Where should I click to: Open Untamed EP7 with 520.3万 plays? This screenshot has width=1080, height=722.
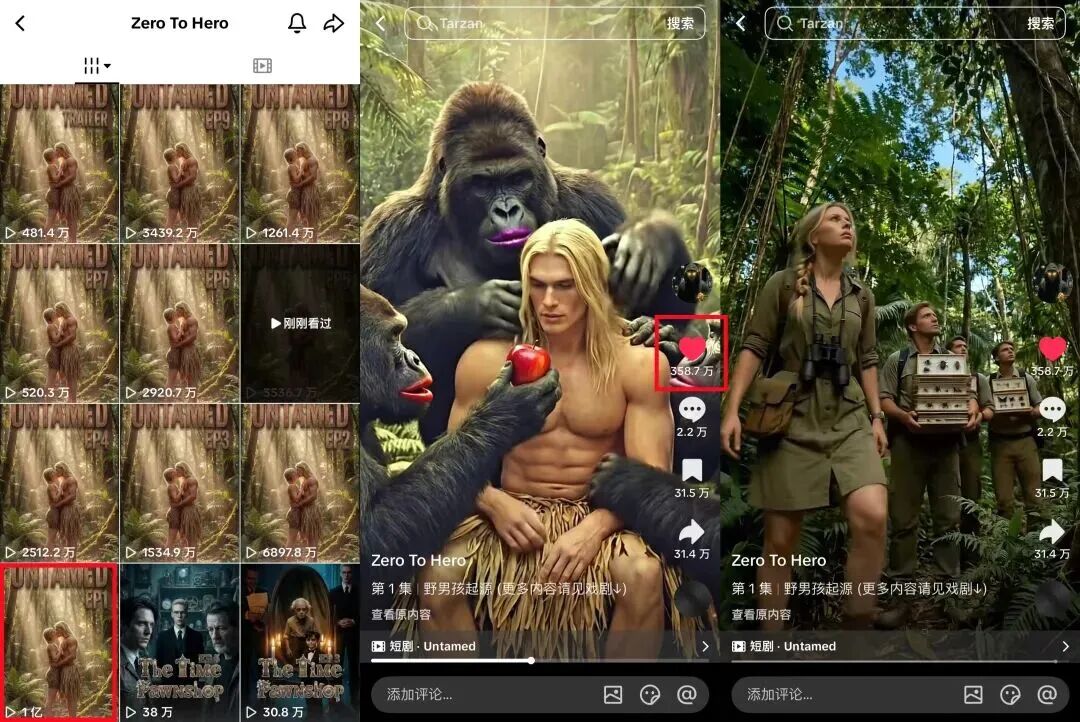click(60, 323)
